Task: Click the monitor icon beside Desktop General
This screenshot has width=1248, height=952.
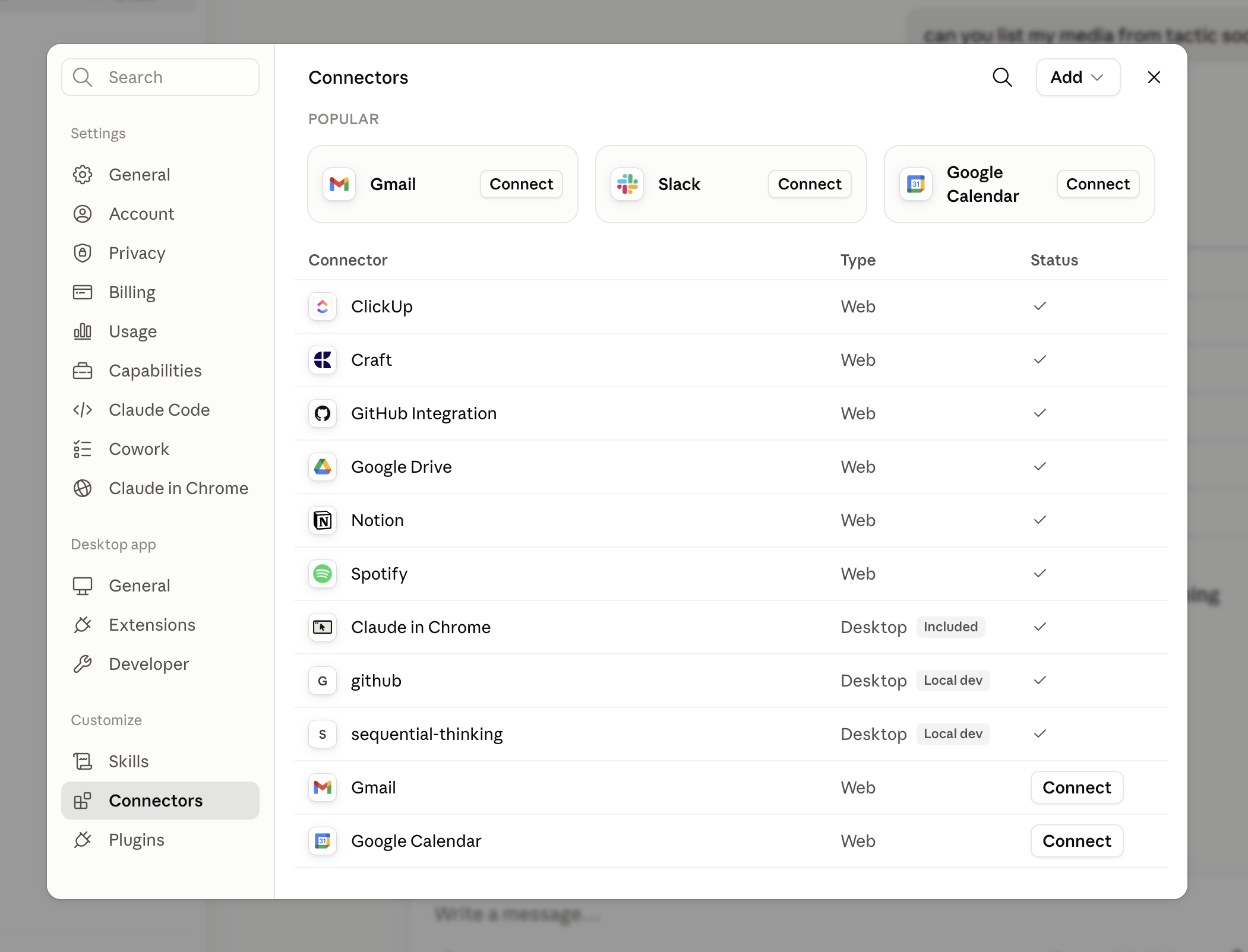Action: (83, 586)
